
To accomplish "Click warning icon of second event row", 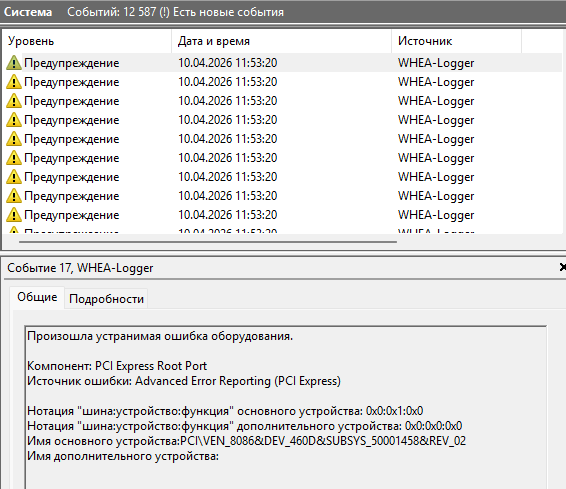I will click(14, 82).
